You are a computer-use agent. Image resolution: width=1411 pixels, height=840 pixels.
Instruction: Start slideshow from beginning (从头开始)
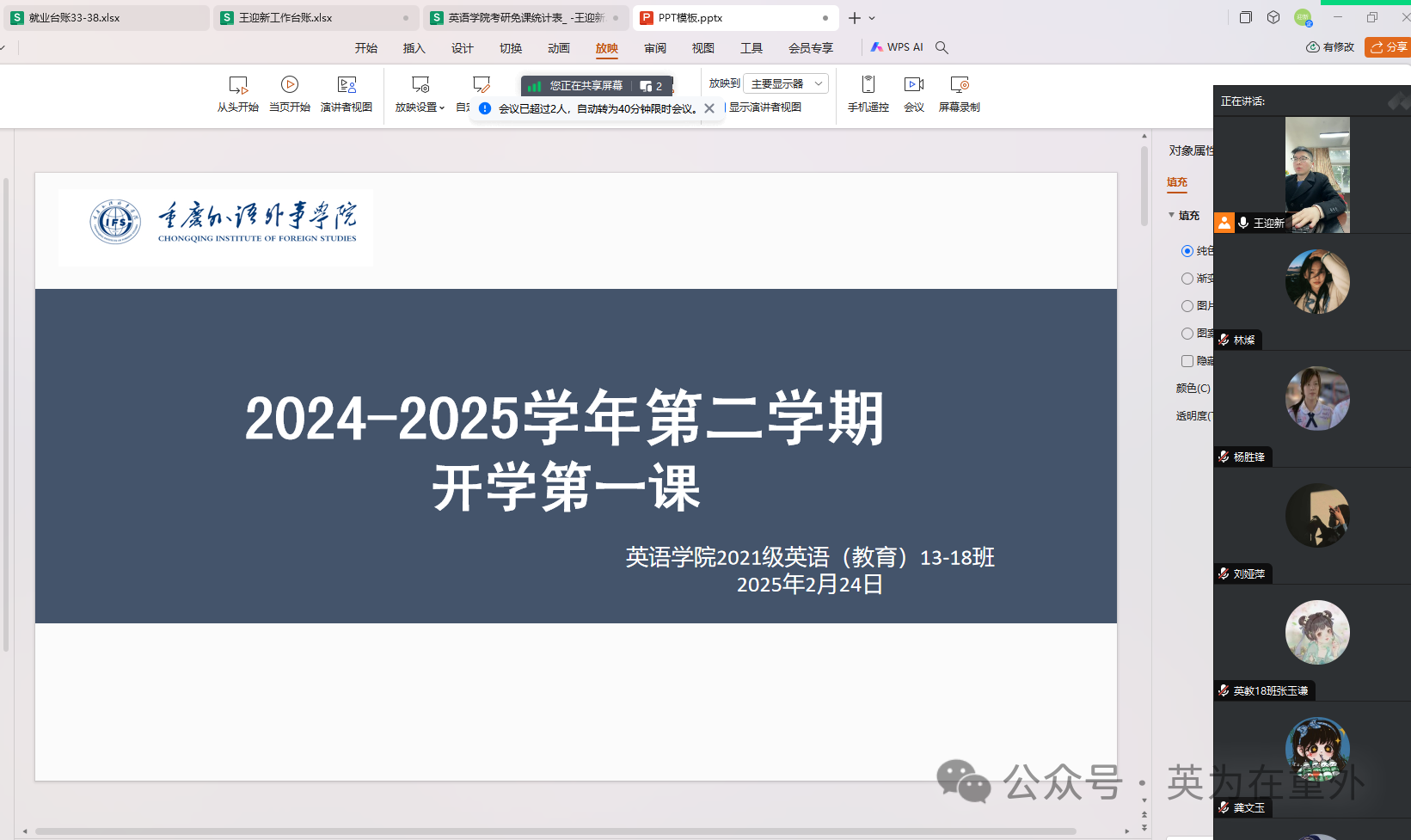click(x=238, y=95)
